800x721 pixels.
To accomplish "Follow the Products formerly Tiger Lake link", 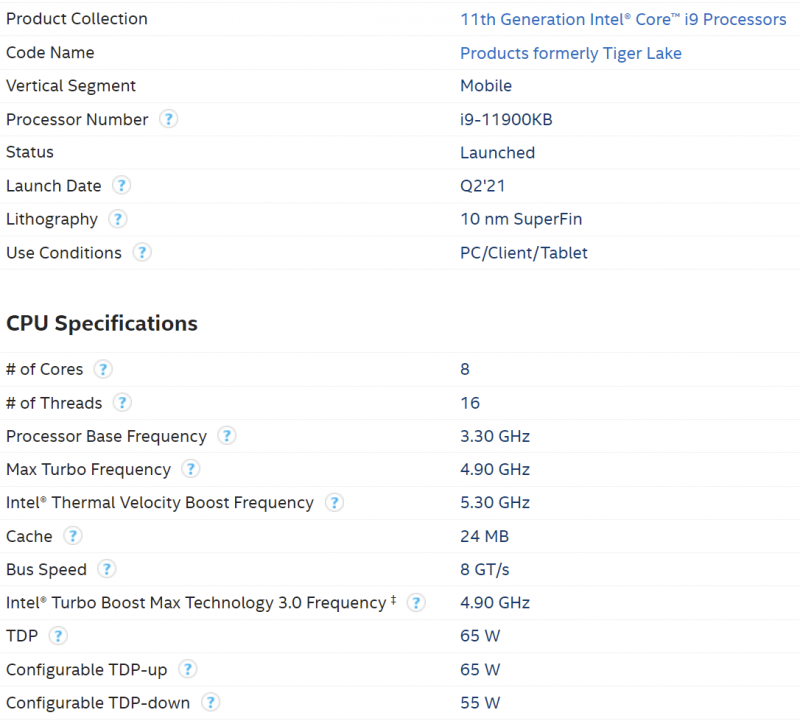I will [x=570, y=52].
